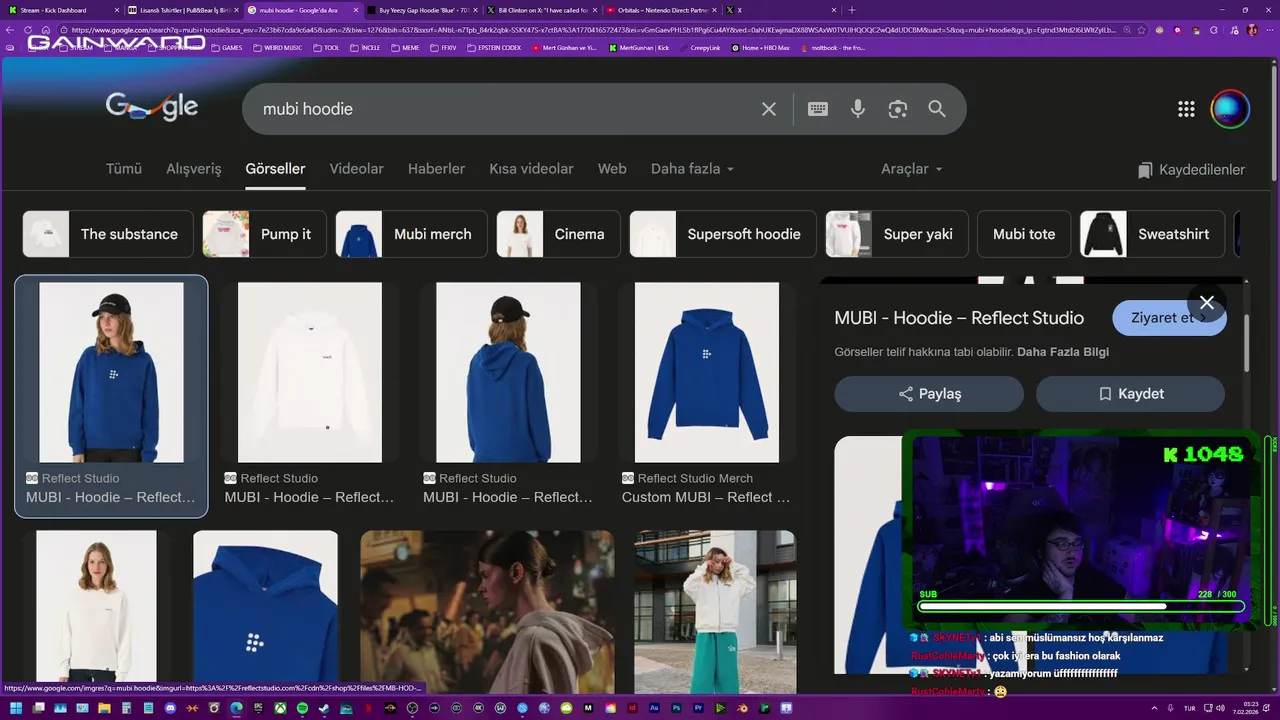Open woman in white sweatshirt thumbnail
The image size is (1280, 720).
pyautogui.click(x=96, y=606)
